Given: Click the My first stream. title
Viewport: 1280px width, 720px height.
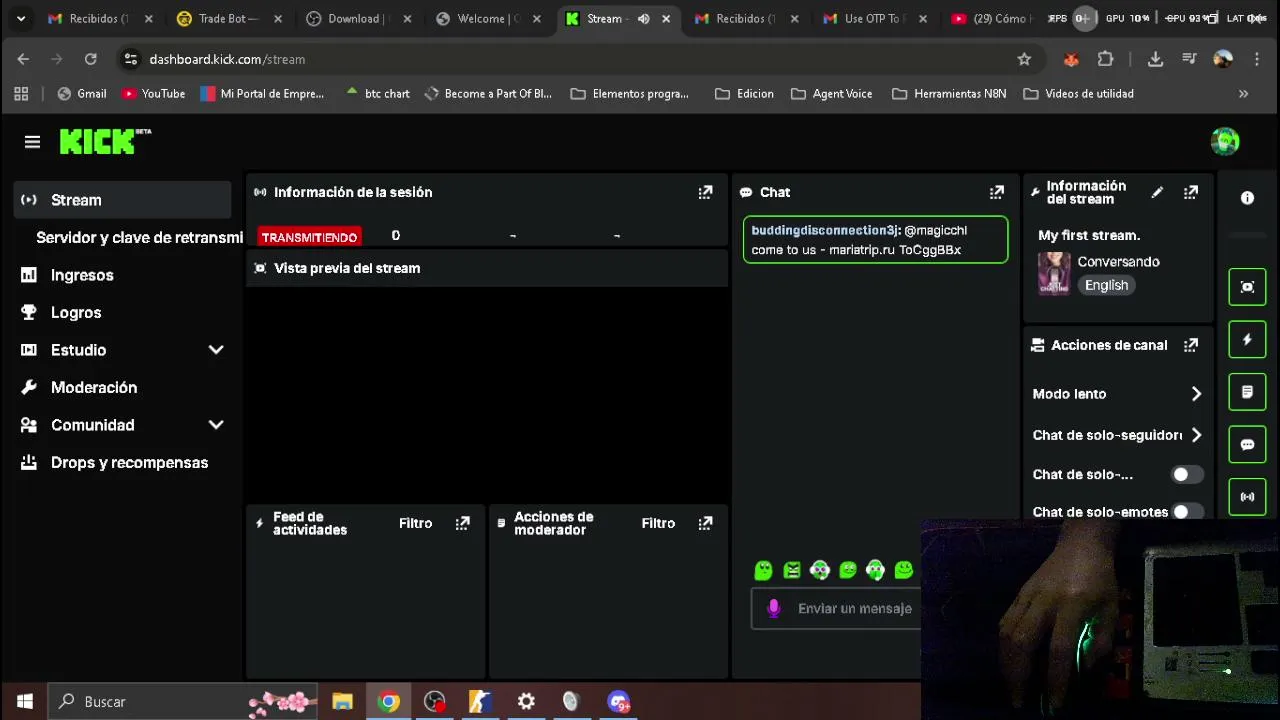Looking at the screenshot, I should (x=1089, y=235).
